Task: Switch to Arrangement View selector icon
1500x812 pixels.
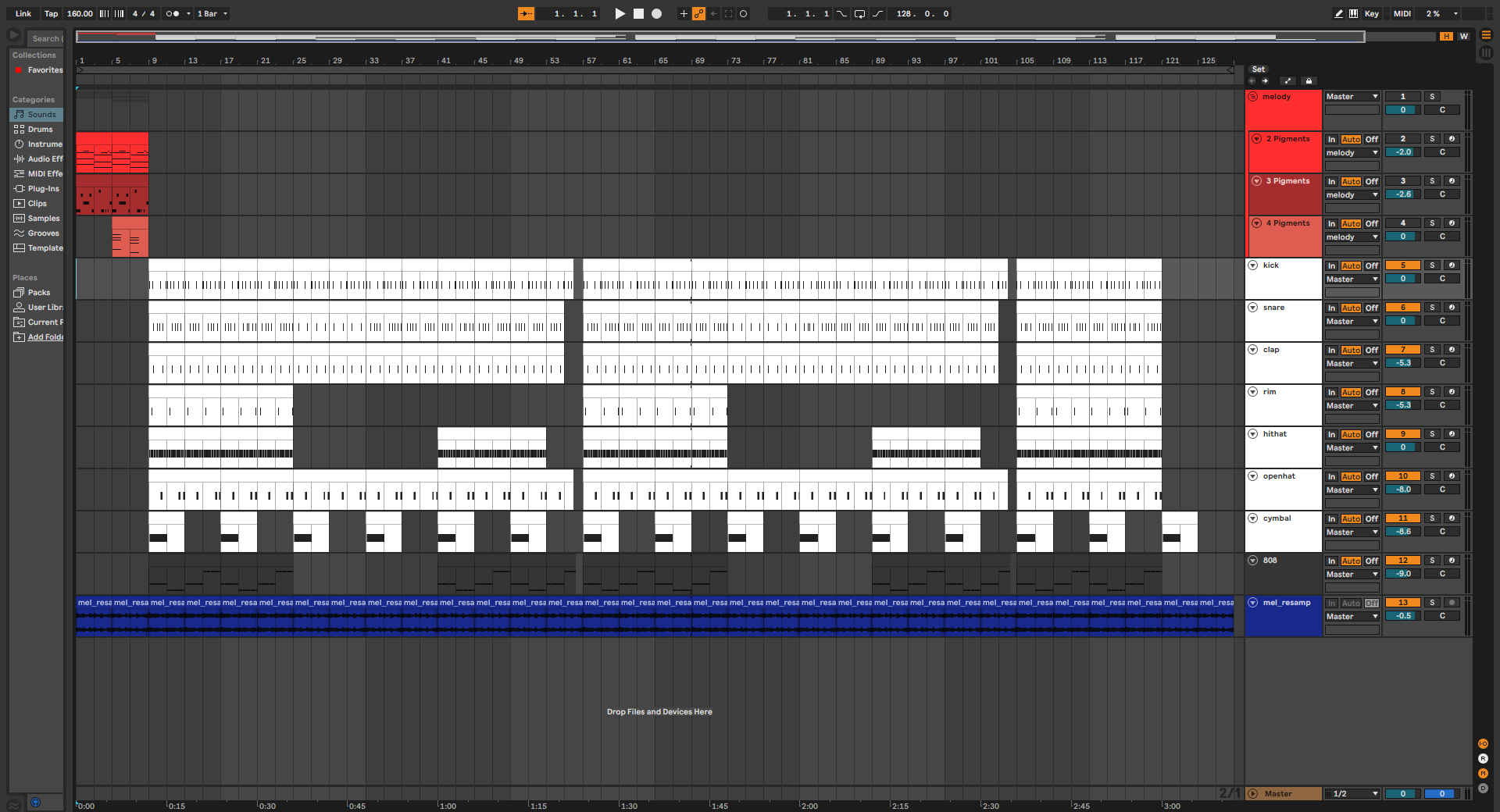Action: pyautogui.click(x=1486, y=35)
